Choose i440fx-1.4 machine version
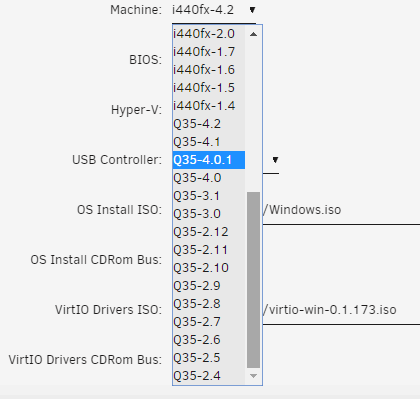 [x=209, y=106]
